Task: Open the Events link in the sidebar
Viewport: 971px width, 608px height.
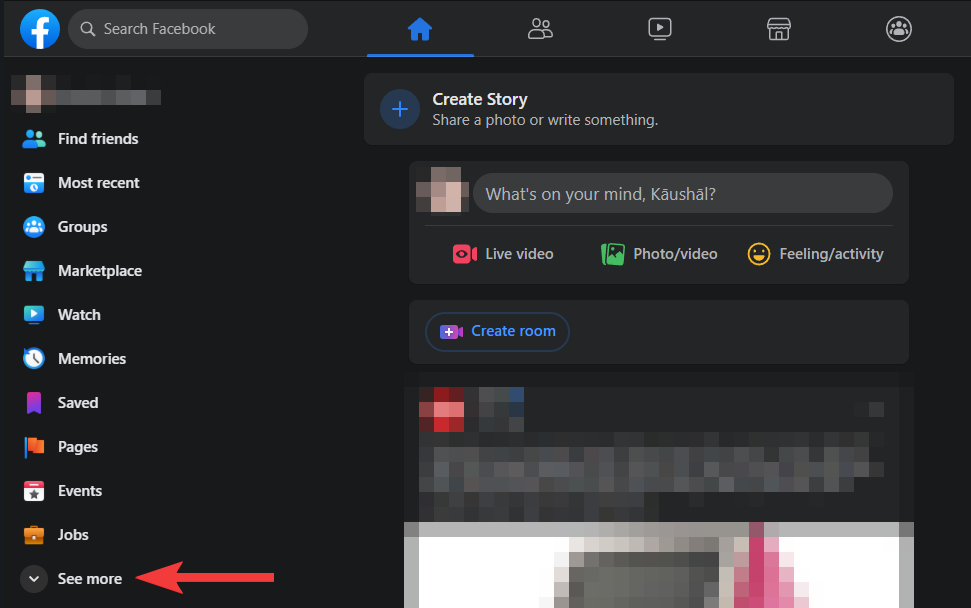Action: click(80, 490)
